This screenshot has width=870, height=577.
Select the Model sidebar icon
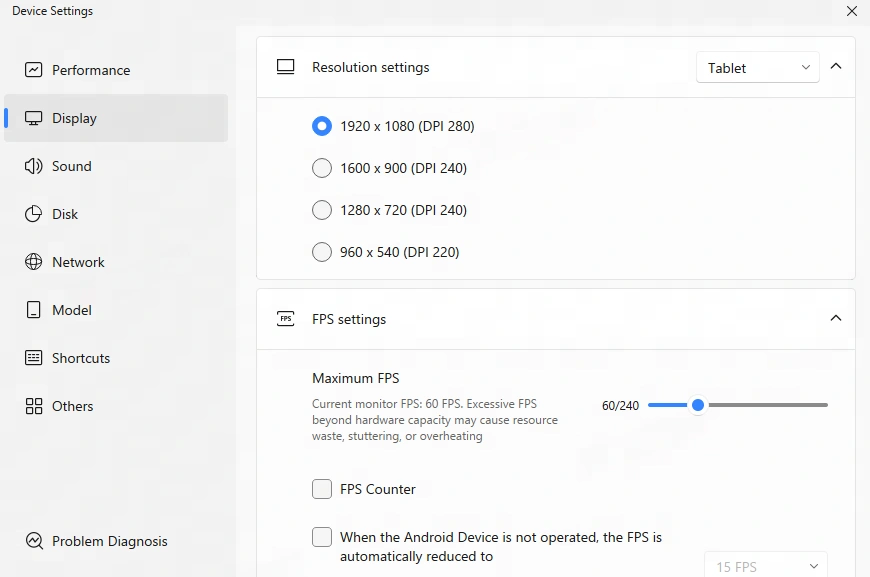(33, 310)
